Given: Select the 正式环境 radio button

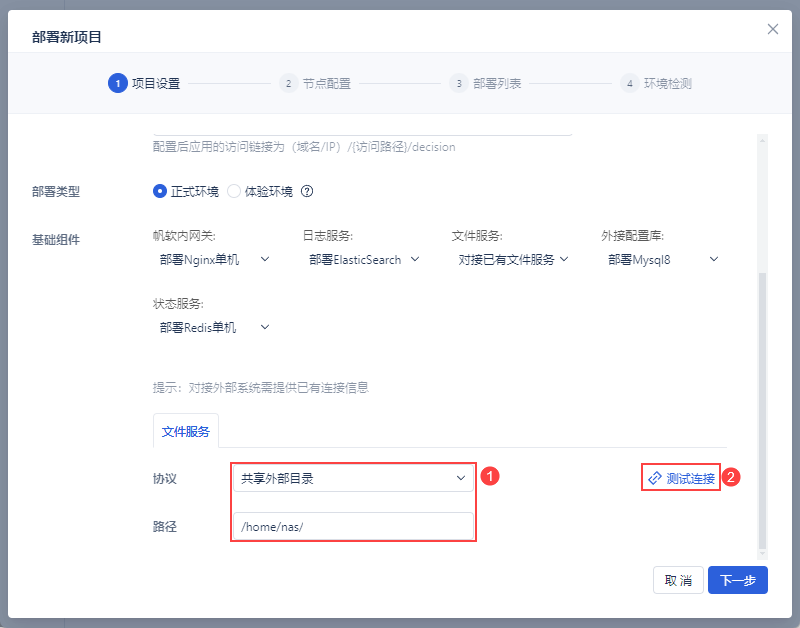Looking at the screenshot, I should (160, 191).
